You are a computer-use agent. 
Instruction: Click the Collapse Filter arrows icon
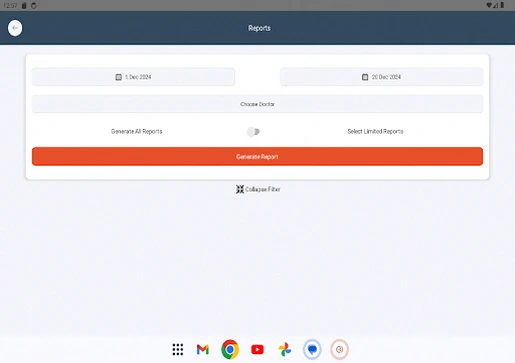pyautogui.click(x=240, y=189)
